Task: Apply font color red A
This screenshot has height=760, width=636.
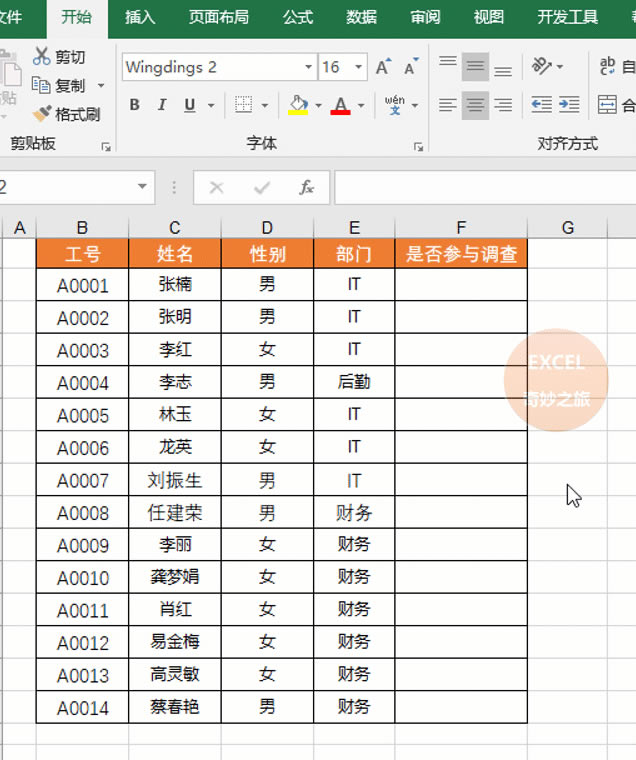Action: pos(340,105)
